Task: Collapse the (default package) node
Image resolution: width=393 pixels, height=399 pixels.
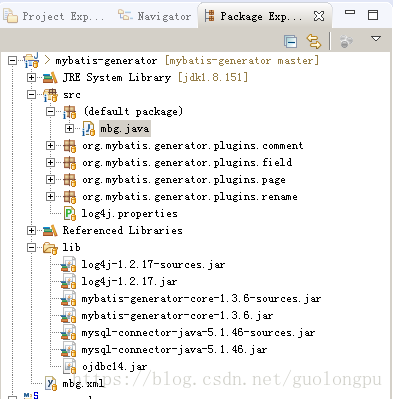Action: pyautogui.click(x=50, y=111)
